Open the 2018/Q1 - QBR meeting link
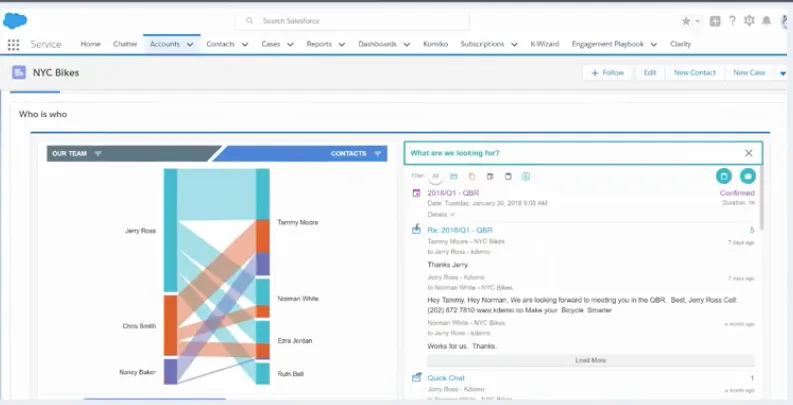Image resolution: width=793 pixels, height=405 pixels. click(x=453, y=193)
